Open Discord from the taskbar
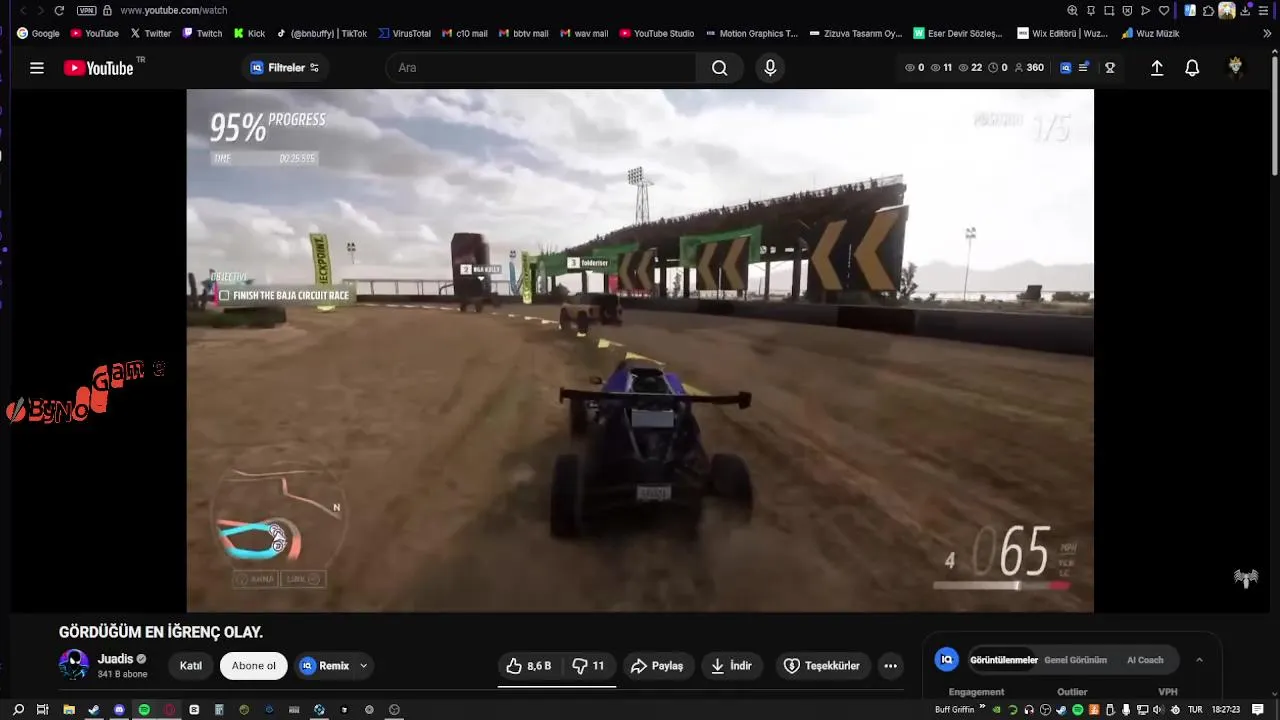This screenshot has height=720, width=1280. (119, 710)
